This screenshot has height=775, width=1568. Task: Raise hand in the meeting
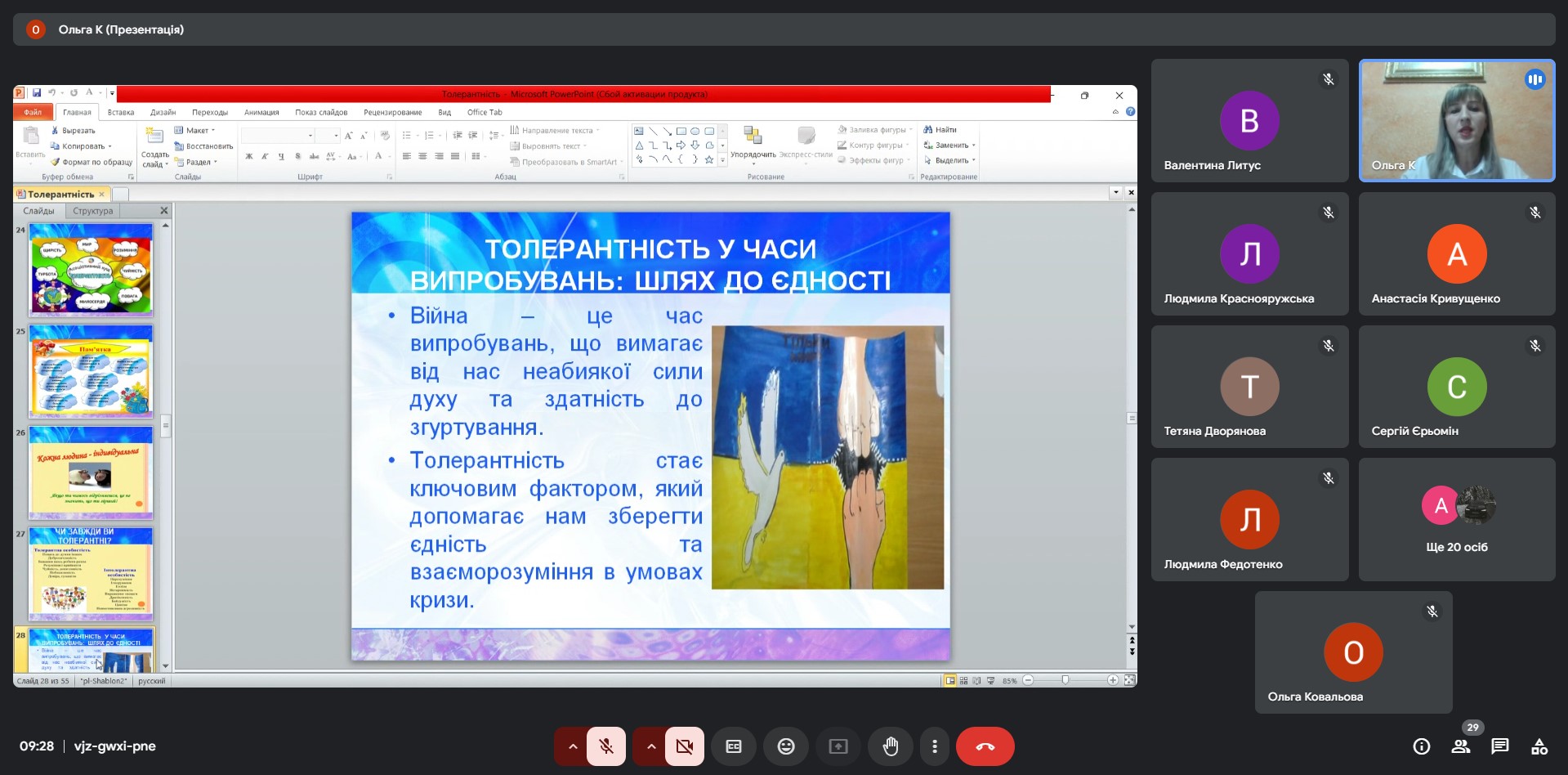point(891,746)
